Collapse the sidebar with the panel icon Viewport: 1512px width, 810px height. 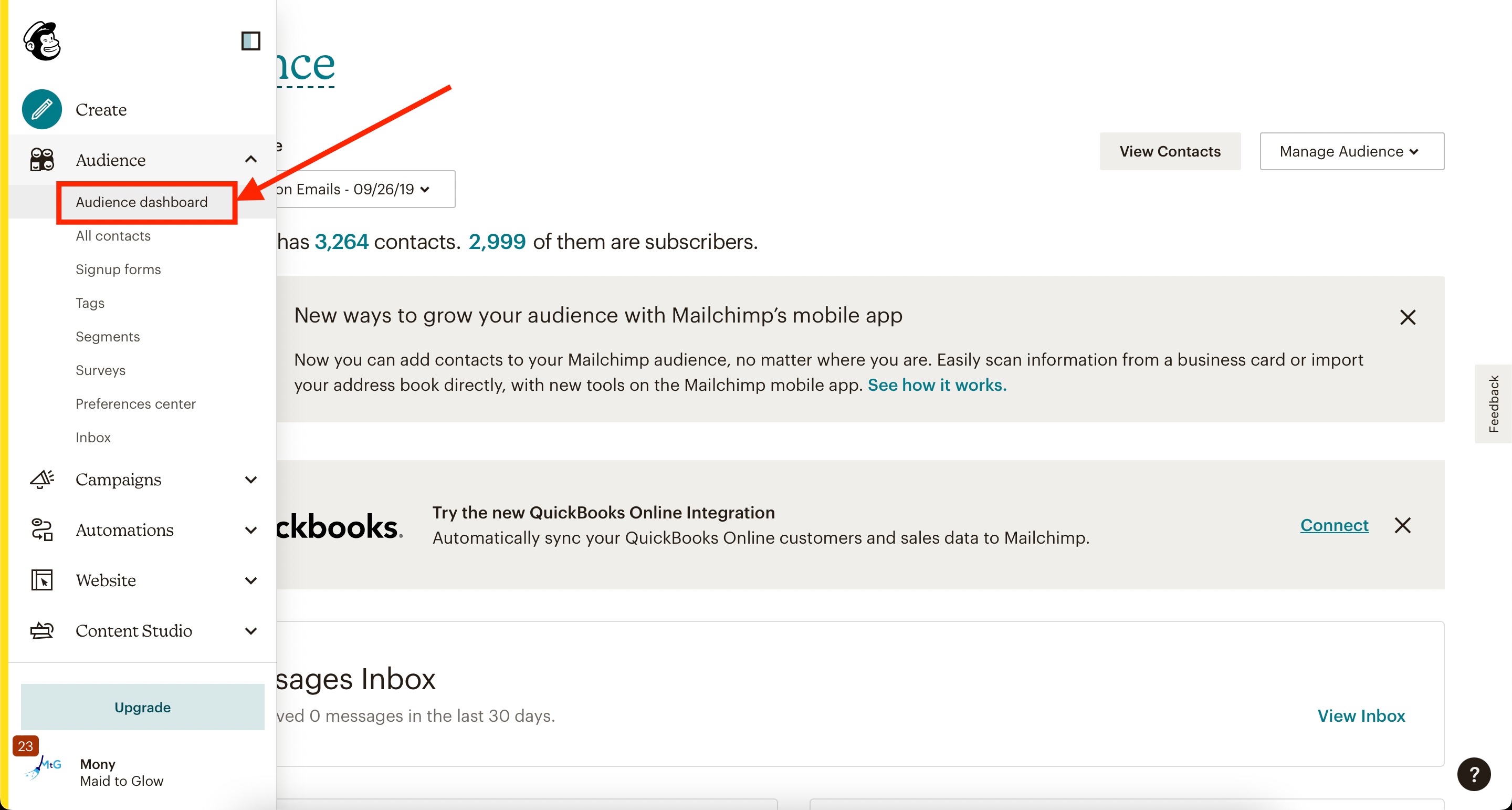tap(250, 40)
